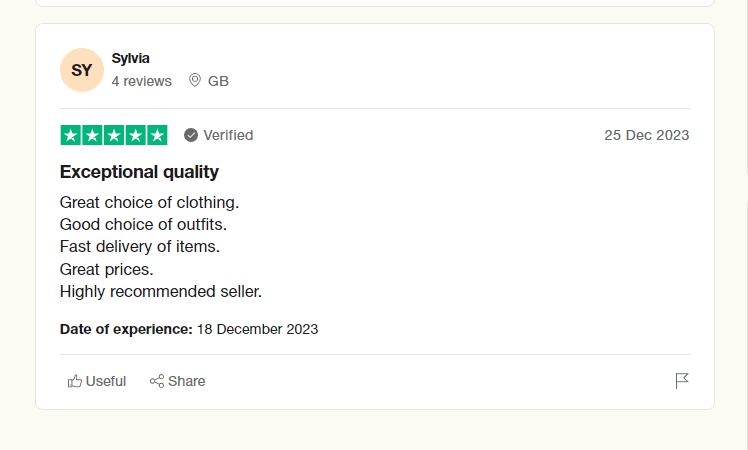Flag this review with flag icon
This screenshot has width=748, height=450.
click(x=682, y=381)
